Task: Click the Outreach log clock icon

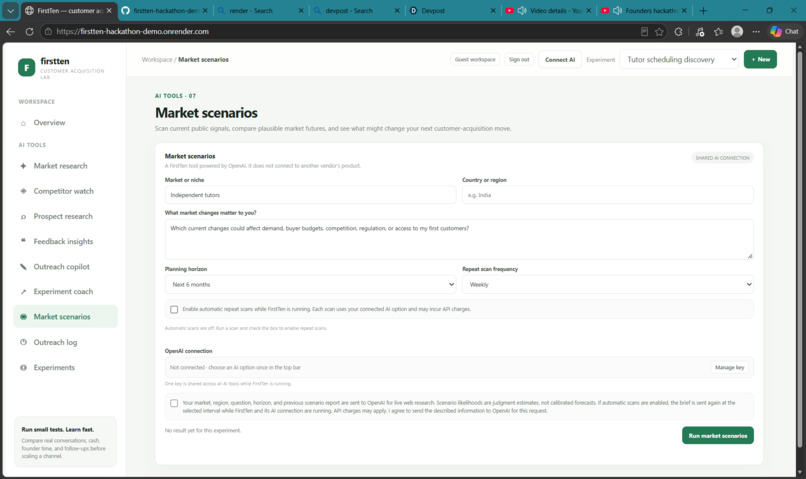Action: tap(23, 342)
